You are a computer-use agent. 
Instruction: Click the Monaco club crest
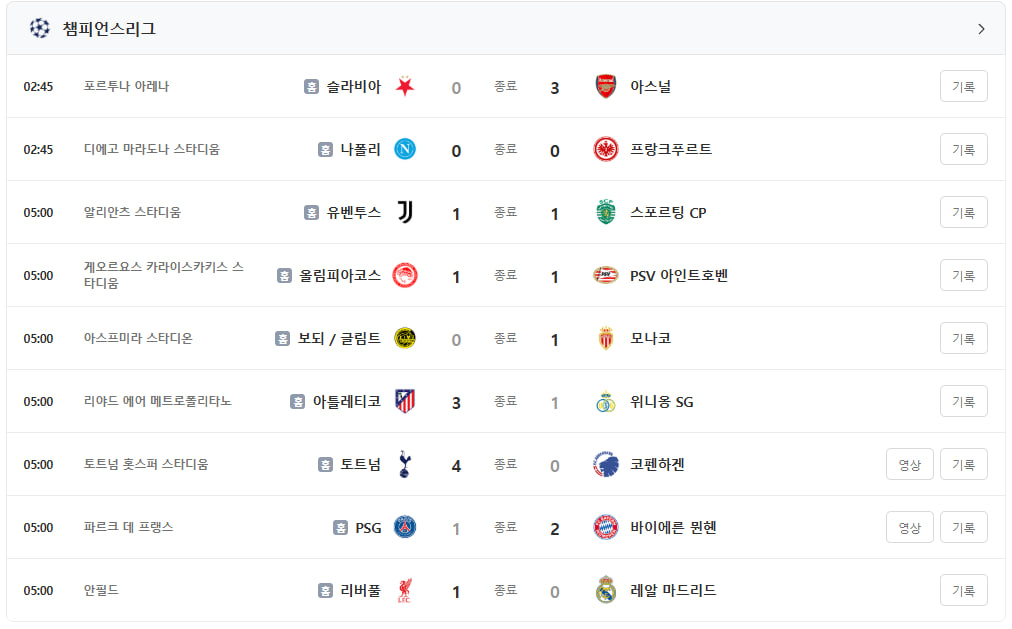coord(605,338)
